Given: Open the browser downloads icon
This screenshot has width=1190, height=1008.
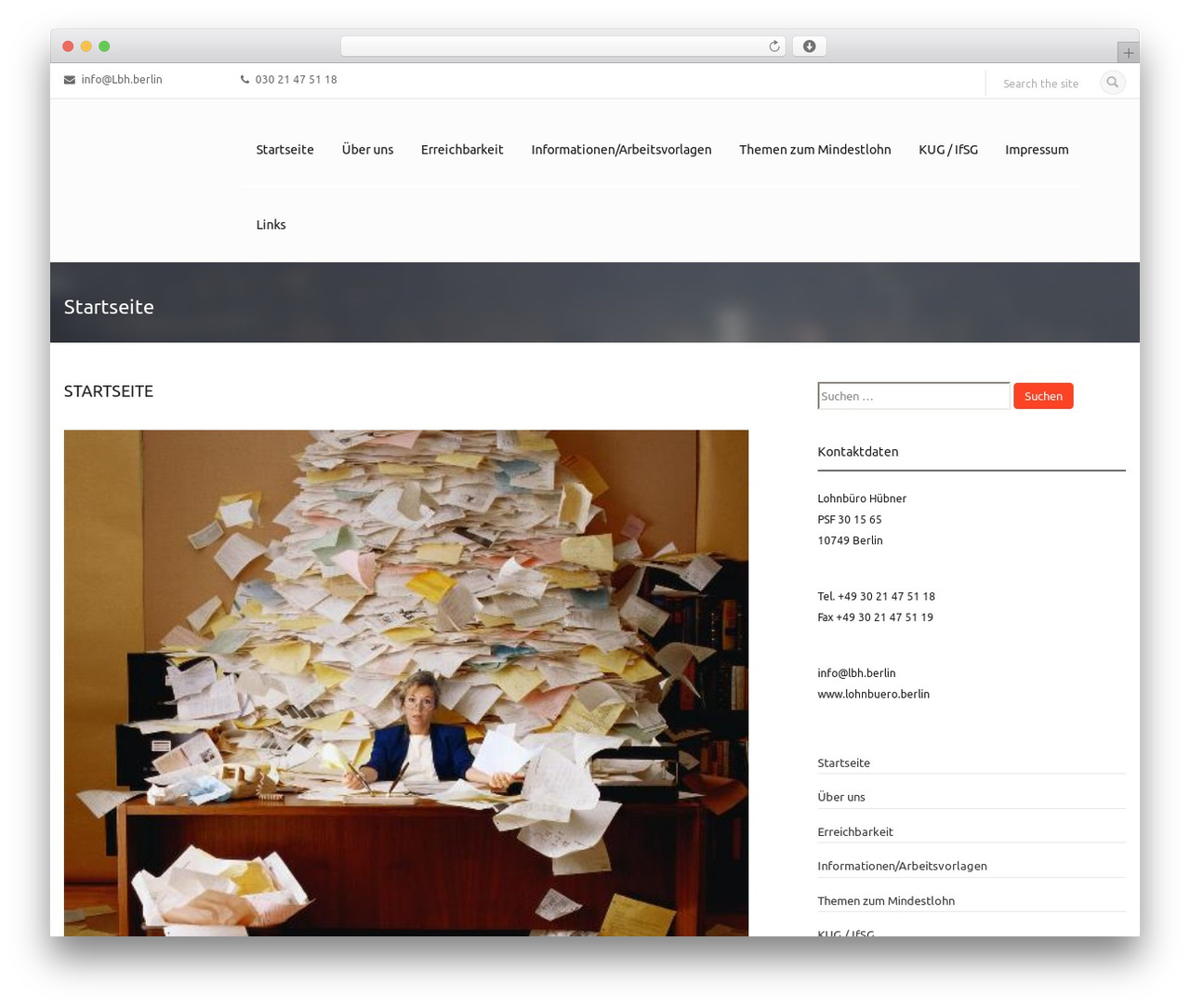Looking at the screenshot, I should click(810, 46).
